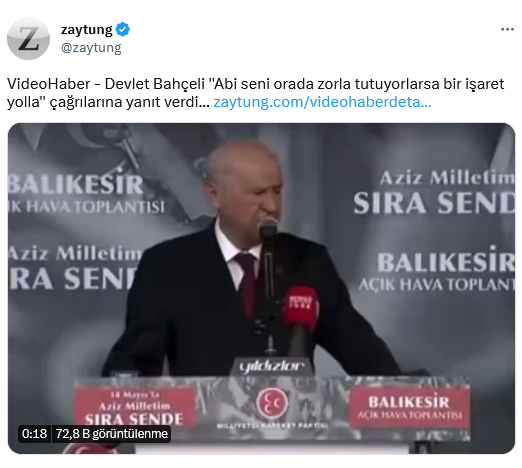This screenshot has width=522, height=468.
Task: Open the zaytung display name profile link
Action: pyautogui.click(x=87, y=30)
